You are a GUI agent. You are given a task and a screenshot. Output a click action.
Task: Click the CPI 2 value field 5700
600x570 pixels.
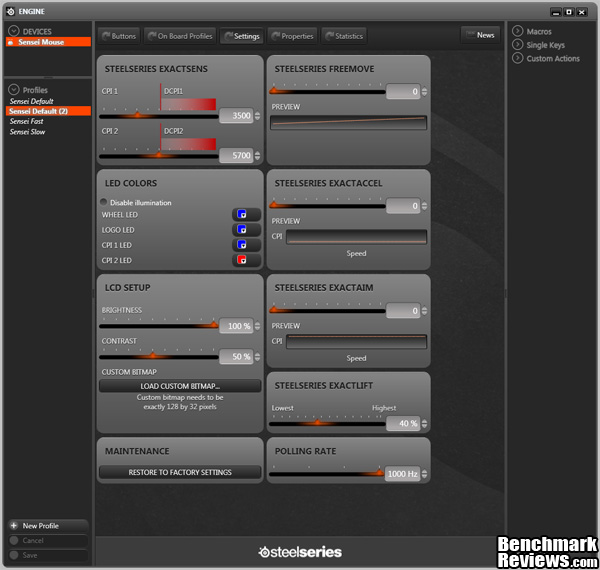pos(236,155)
